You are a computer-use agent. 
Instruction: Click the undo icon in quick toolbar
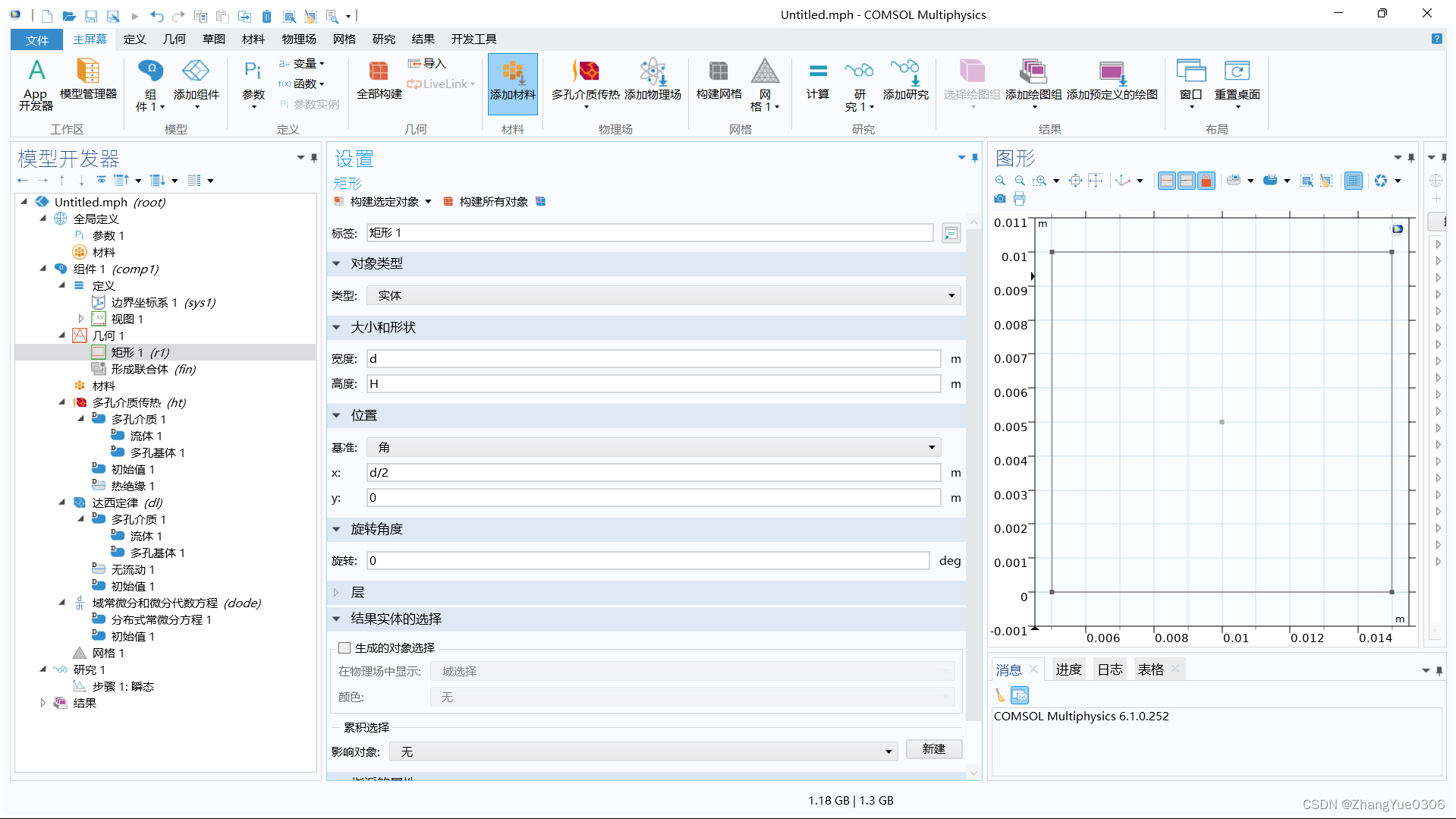click(x=156, y=15)
